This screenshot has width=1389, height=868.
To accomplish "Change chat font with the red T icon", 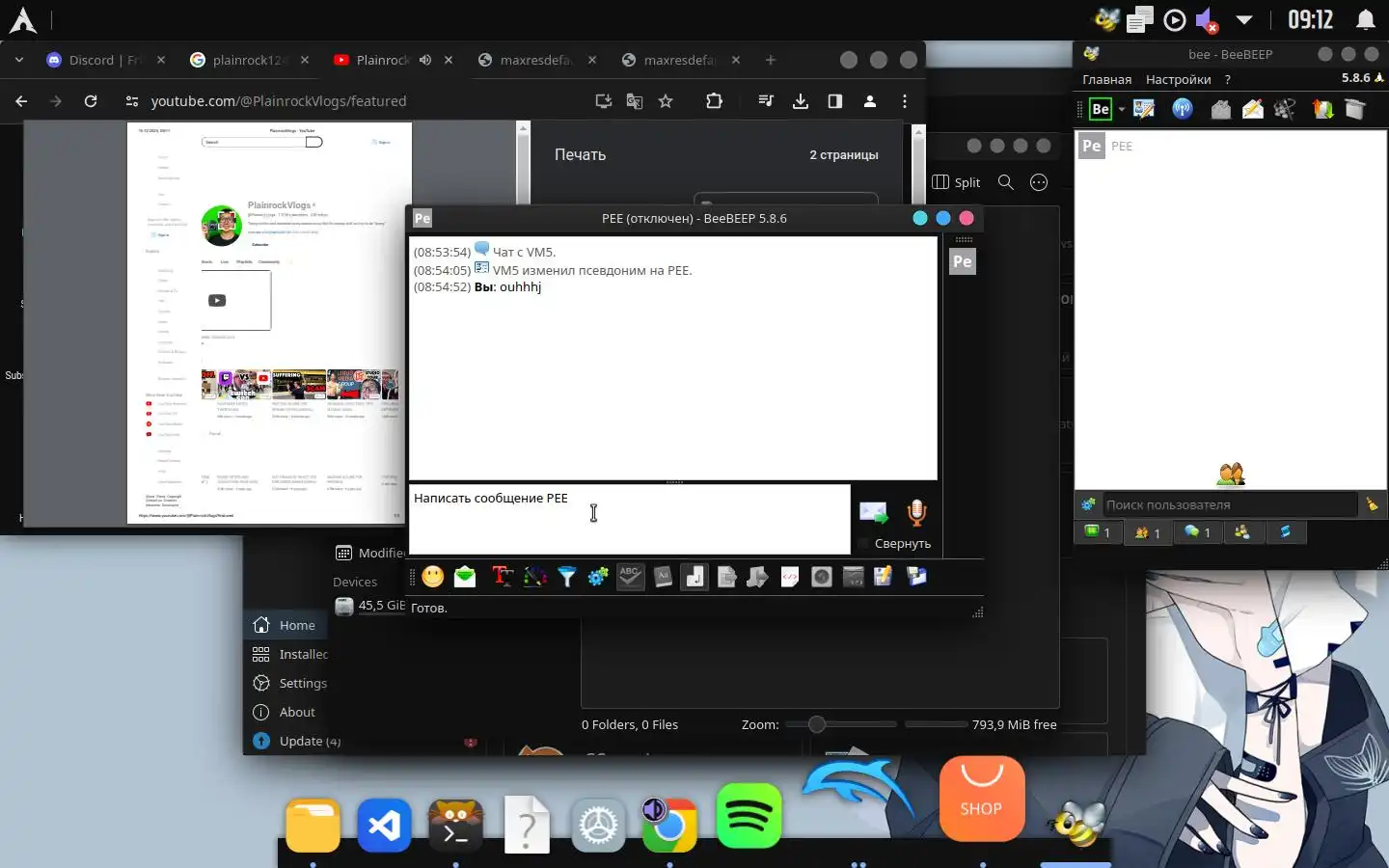I will [502, 577].
